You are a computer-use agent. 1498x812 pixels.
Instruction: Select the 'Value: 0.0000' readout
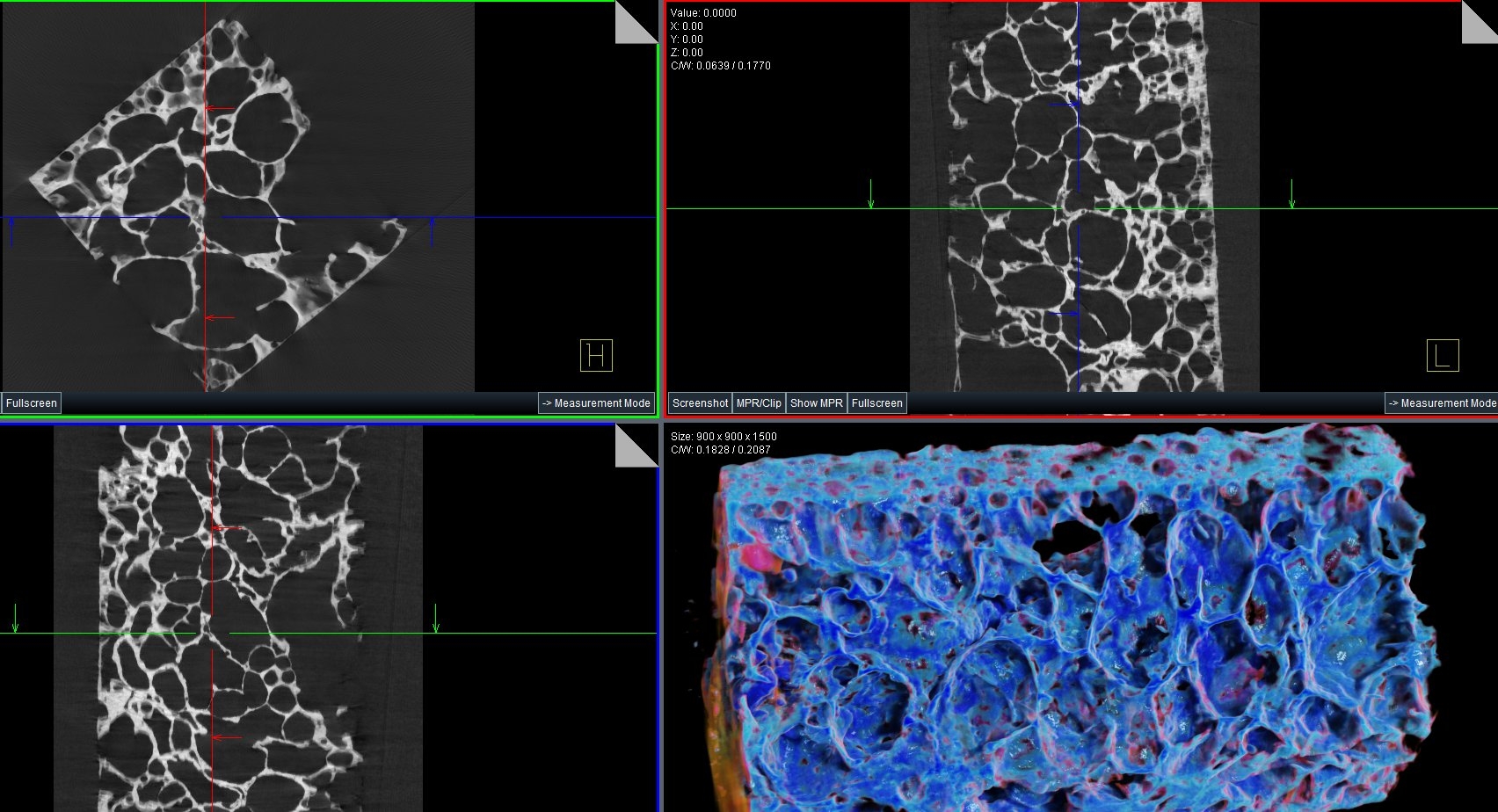tap(703, 13)
